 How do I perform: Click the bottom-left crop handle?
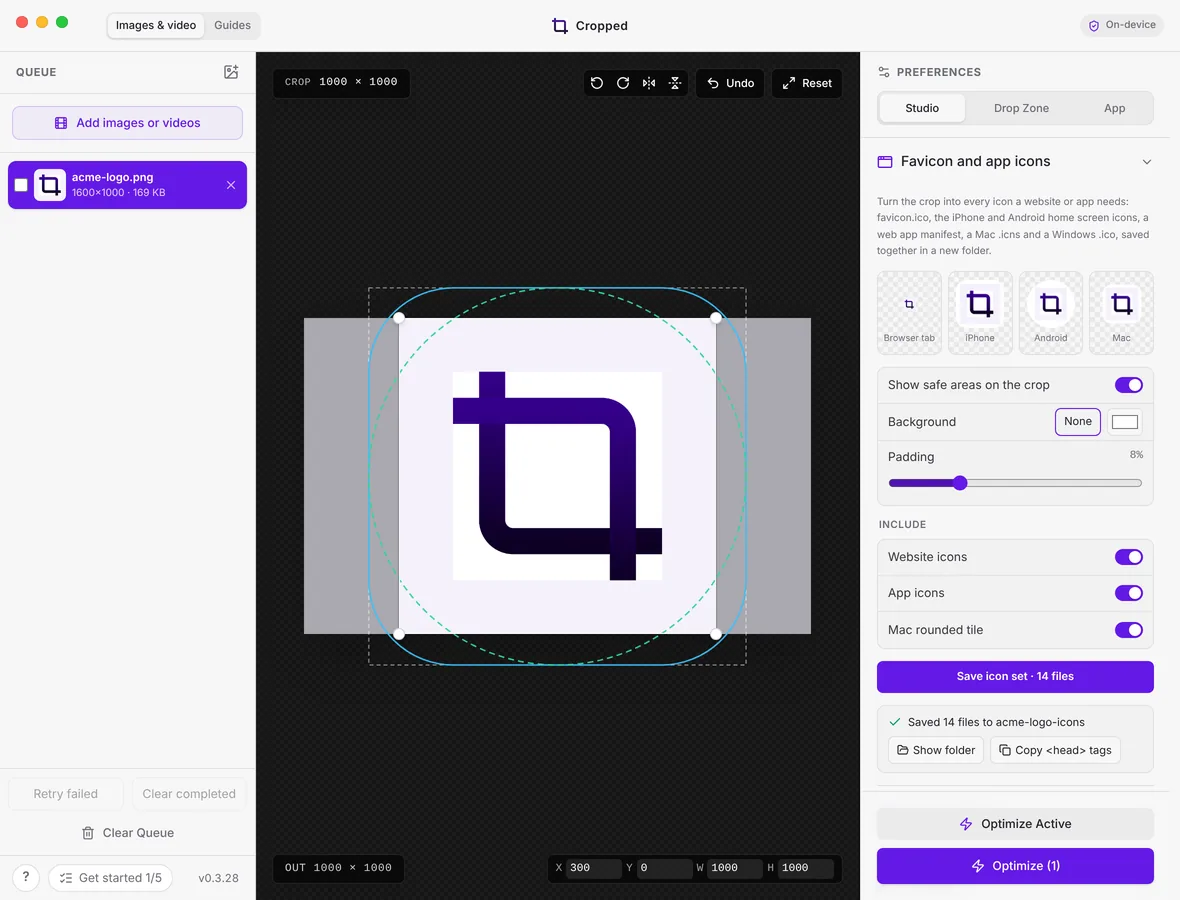coord(399,634)
